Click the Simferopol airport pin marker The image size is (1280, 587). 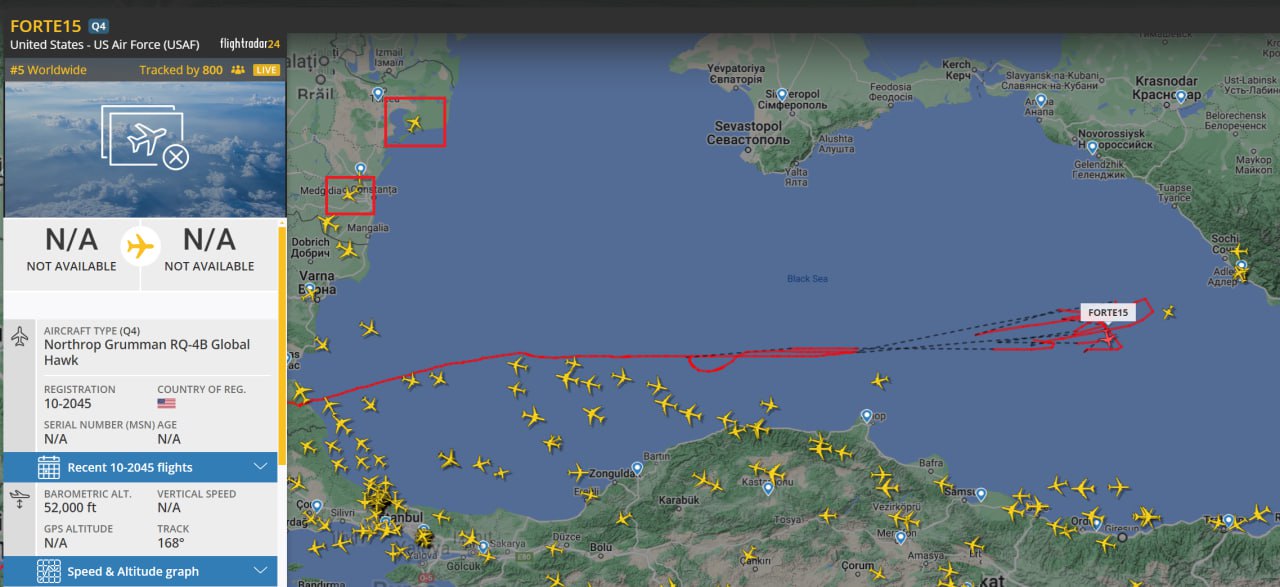pos(783,94)
